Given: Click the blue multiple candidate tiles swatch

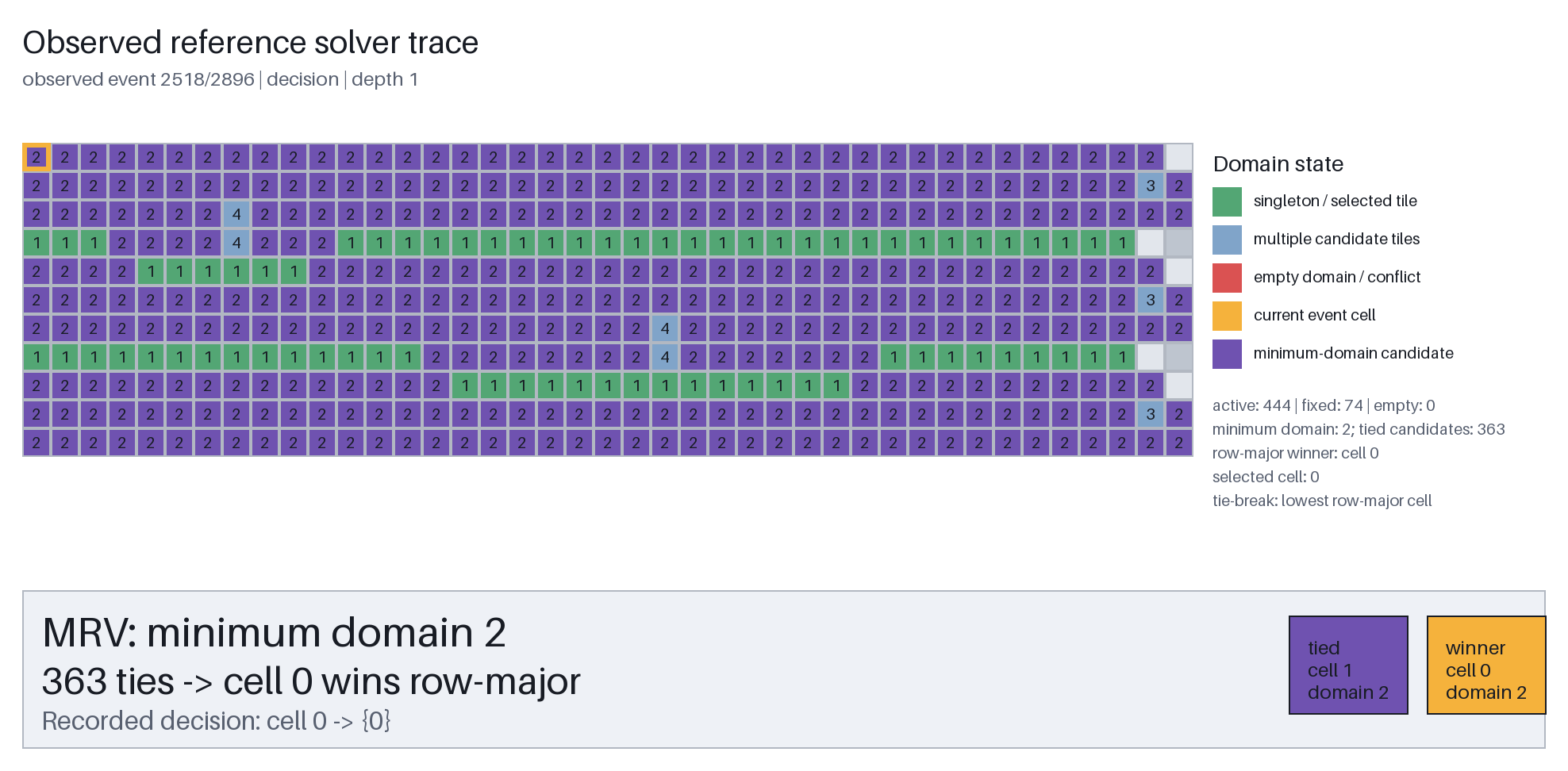Looking at the screenshot, I should (x=1227, y=240).
